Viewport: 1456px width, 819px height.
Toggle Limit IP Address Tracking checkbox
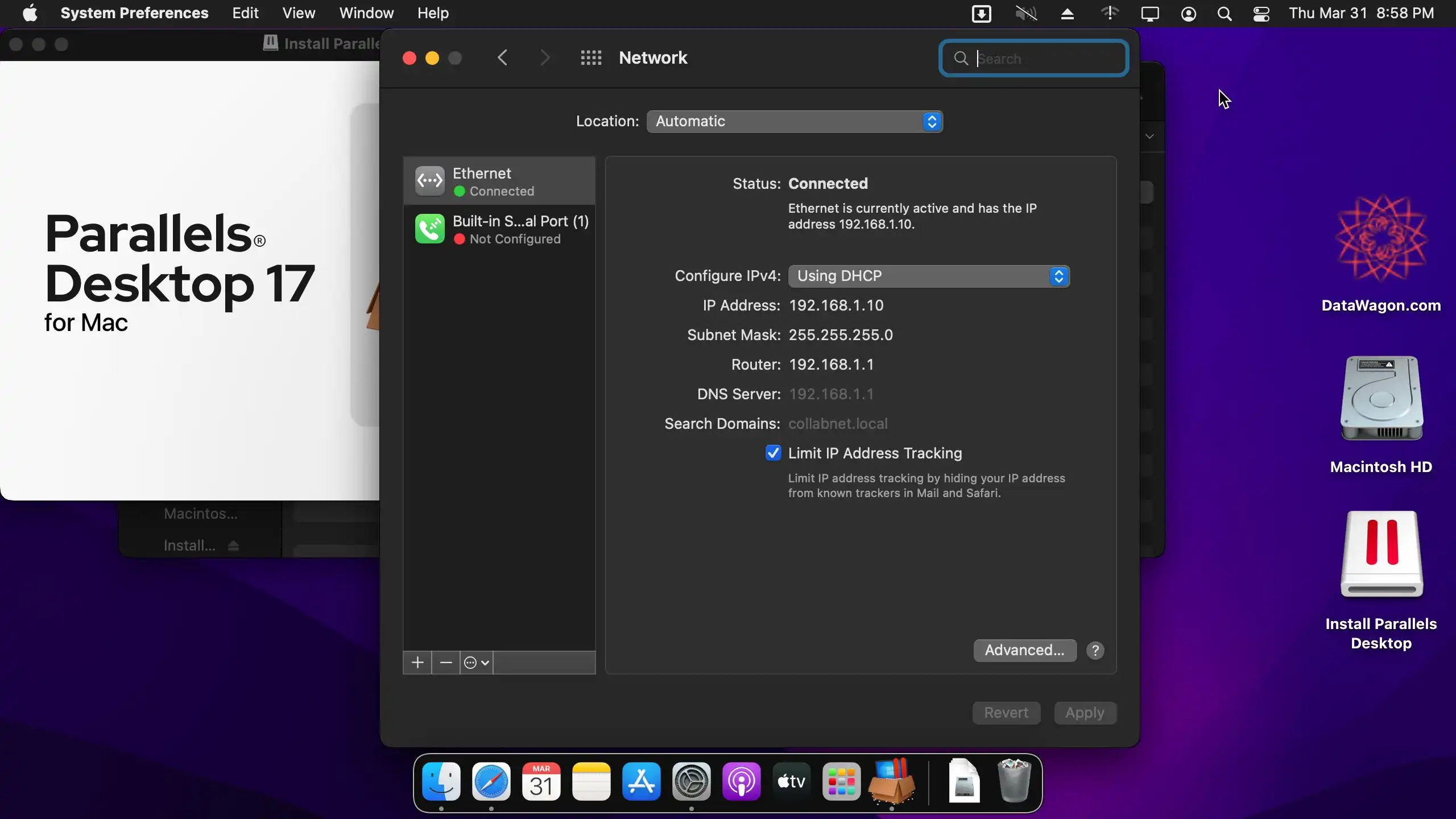click(x=773, y=453)
